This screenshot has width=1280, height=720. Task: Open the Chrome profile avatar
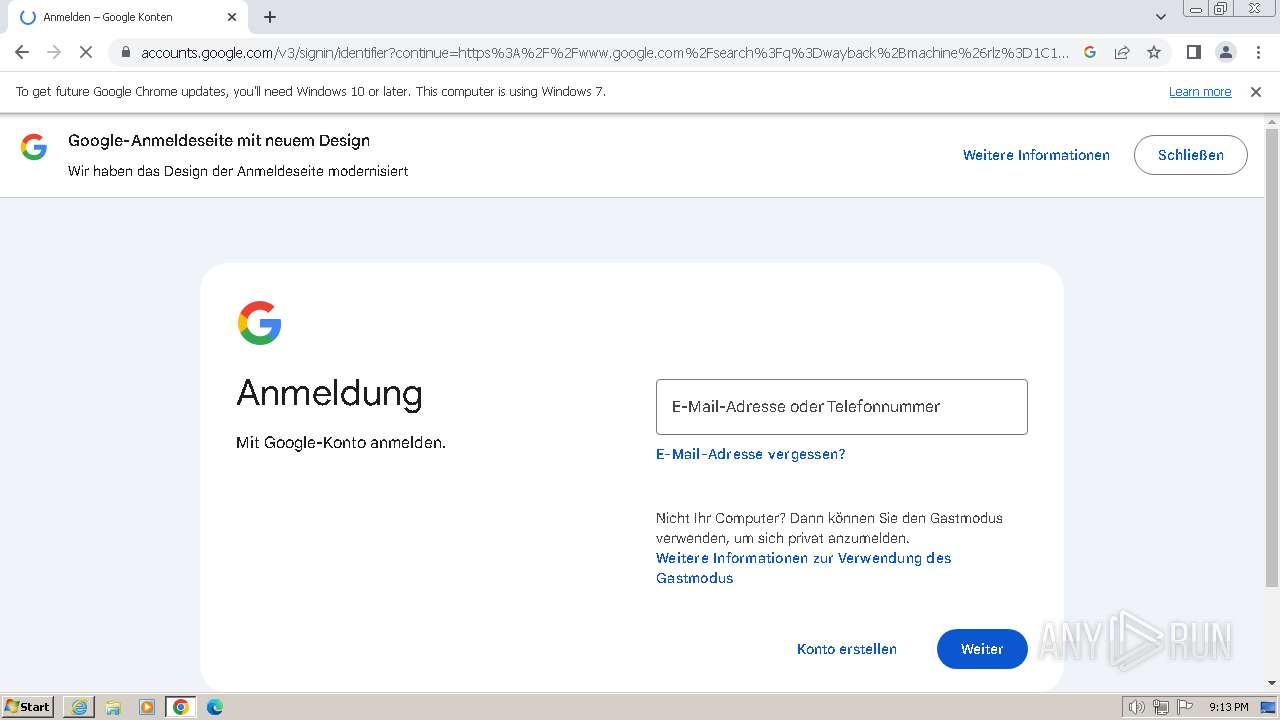pyautogui.click(x=1225, y=52)
